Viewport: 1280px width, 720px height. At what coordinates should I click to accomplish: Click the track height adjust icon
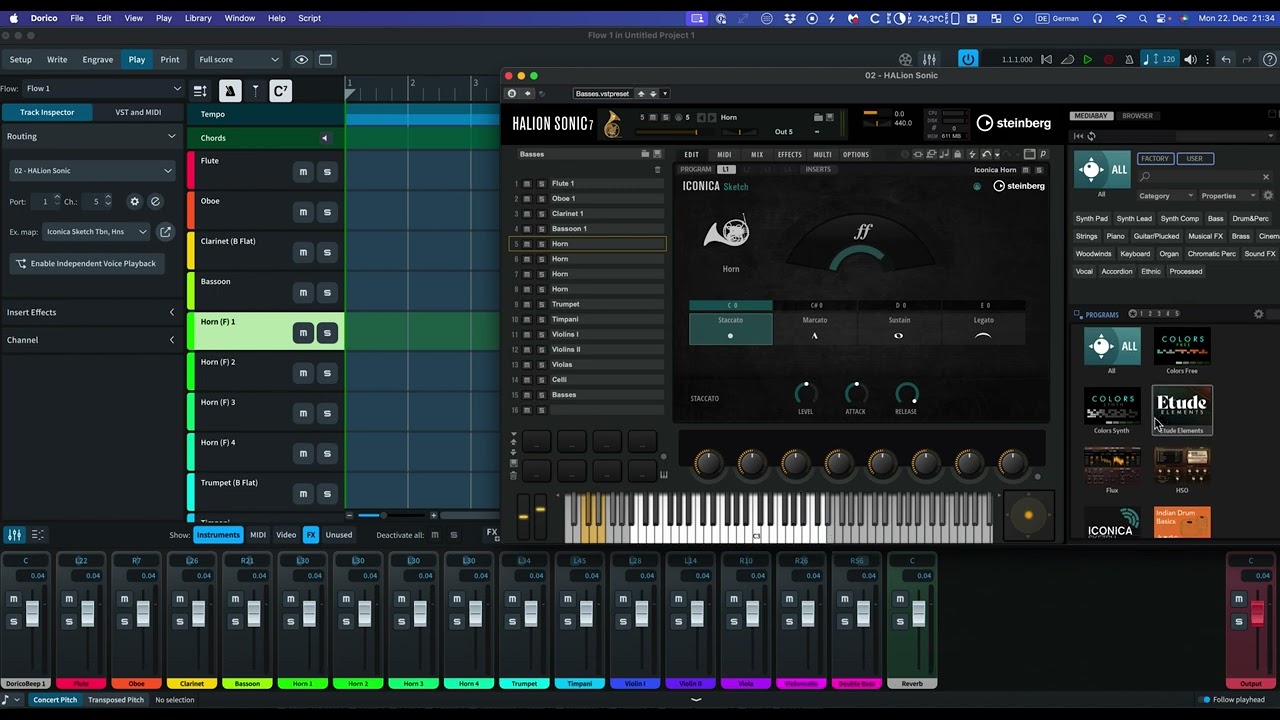pyautogui.click(x=200, y=91)
